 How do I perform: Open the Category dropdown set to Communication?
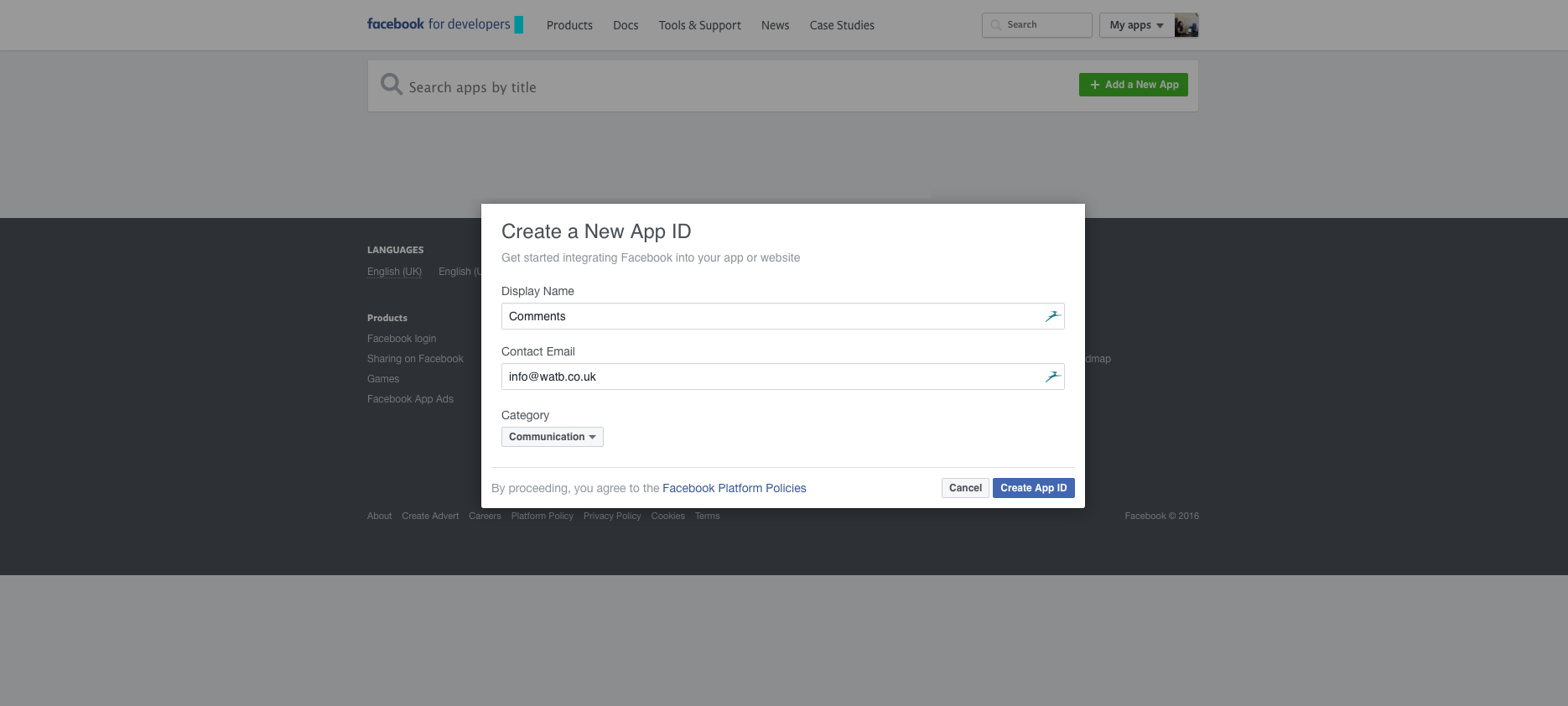click(x=553, y=437)
